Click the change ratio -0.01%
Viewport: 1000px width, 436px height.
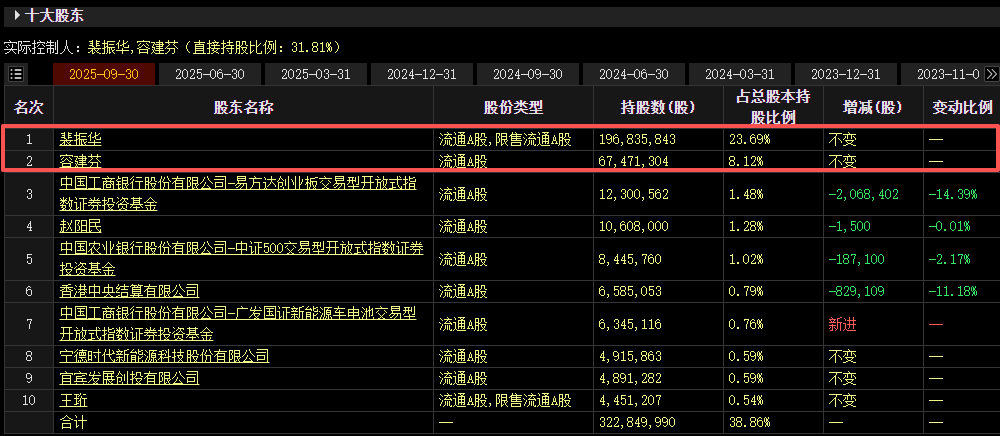pyautogui.click(x=949, y=226)
